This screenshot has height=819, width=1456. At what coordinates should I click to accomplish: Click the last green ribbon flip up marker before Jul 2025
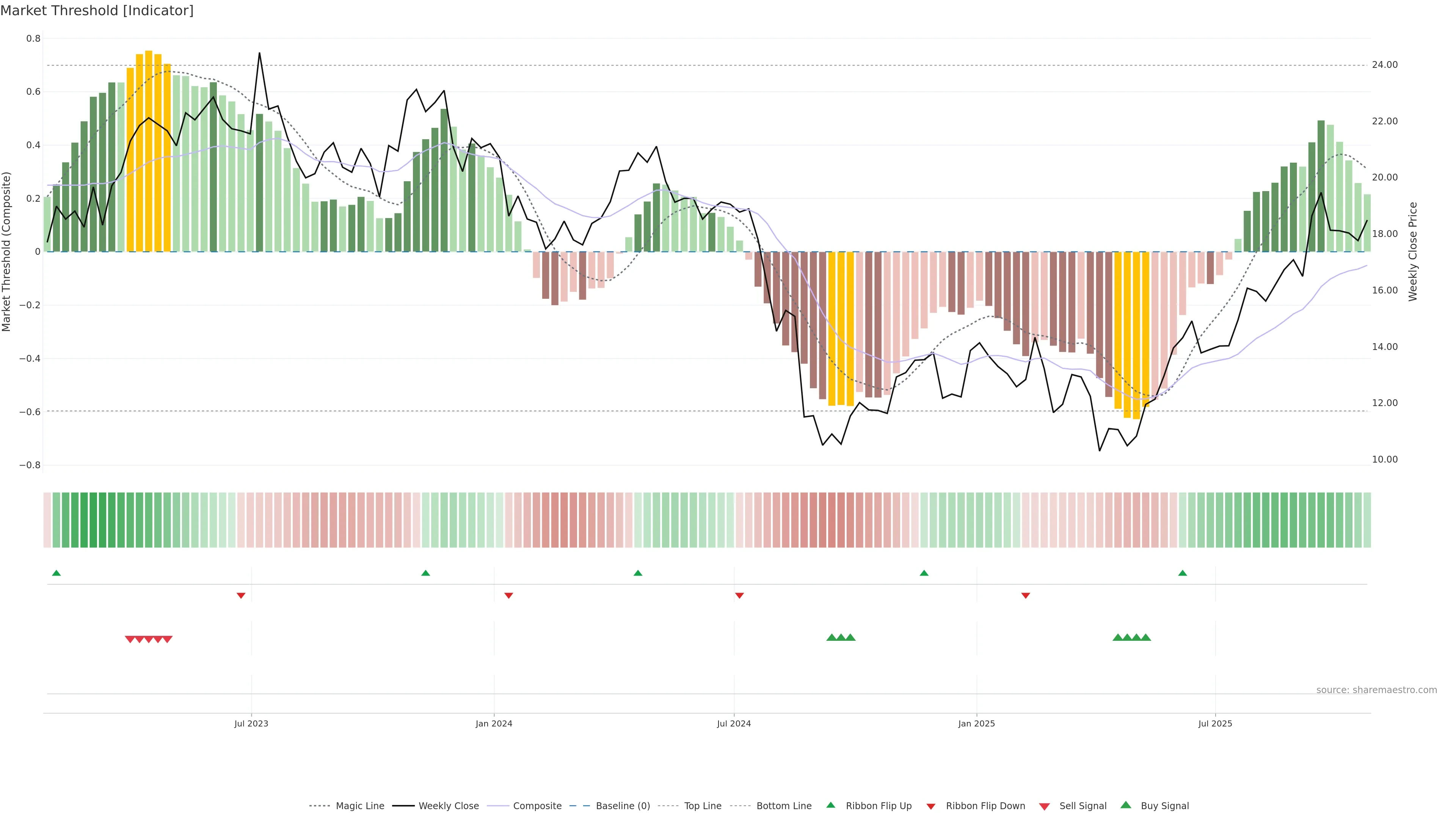(1183, 573)
